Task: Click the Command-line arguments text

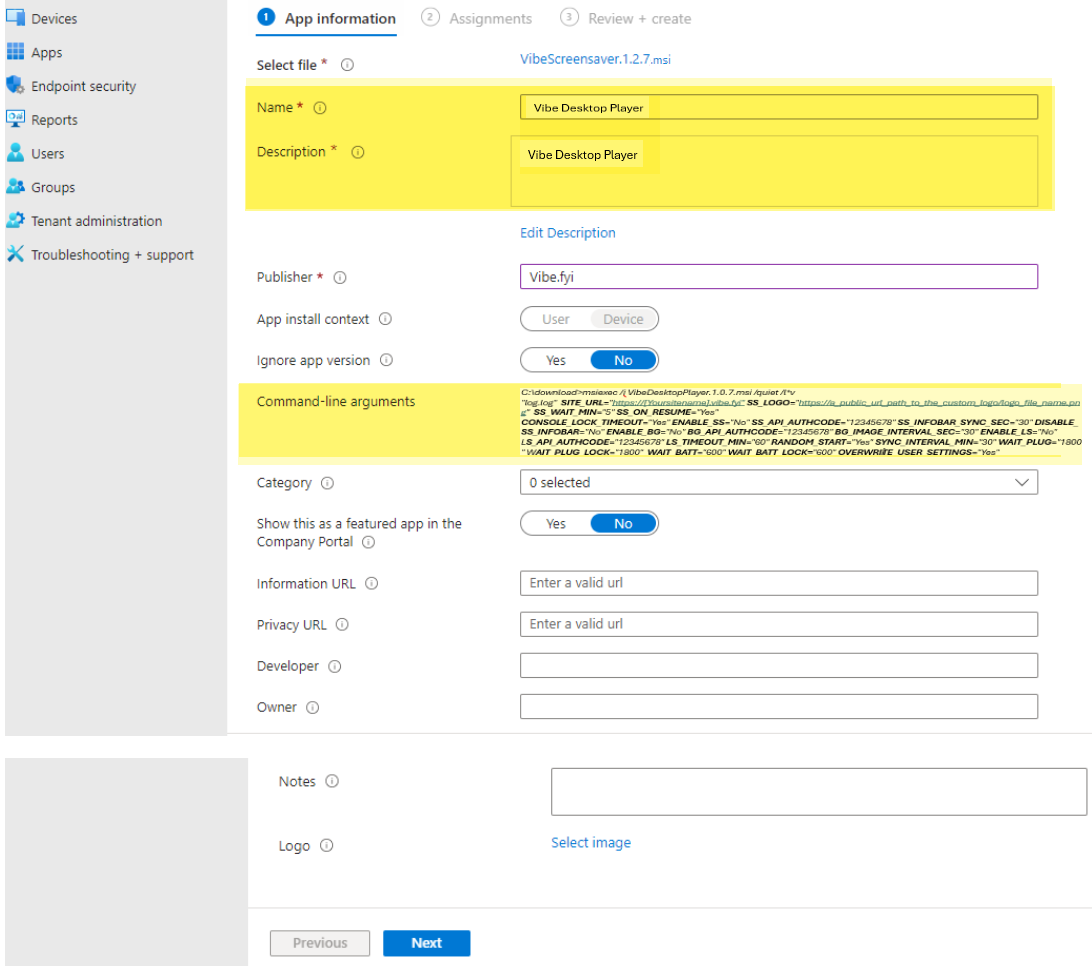Action: (801, 422)
